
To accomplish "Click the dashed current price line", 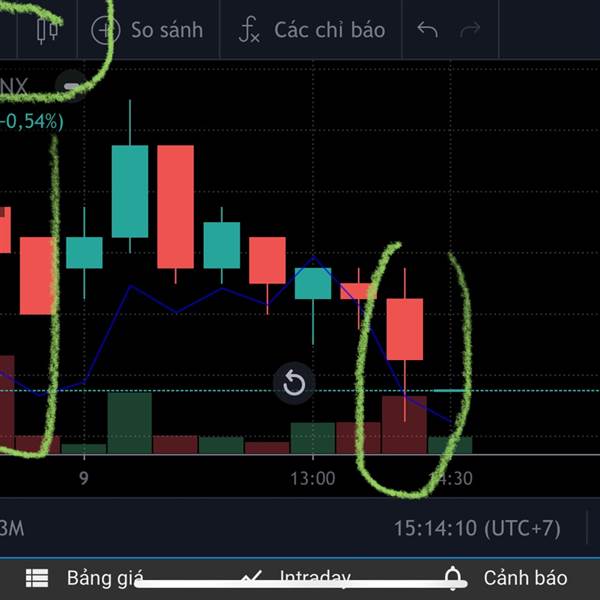I will click(300, 391).
